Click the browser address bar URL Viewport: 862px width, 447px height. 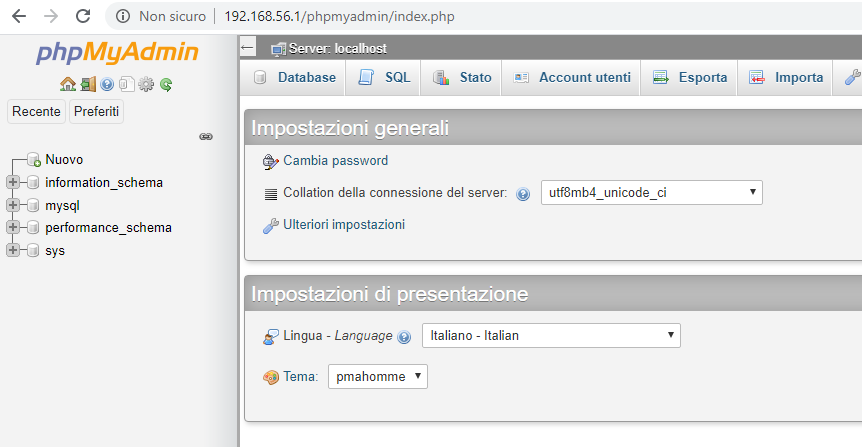tap(339, 16)
